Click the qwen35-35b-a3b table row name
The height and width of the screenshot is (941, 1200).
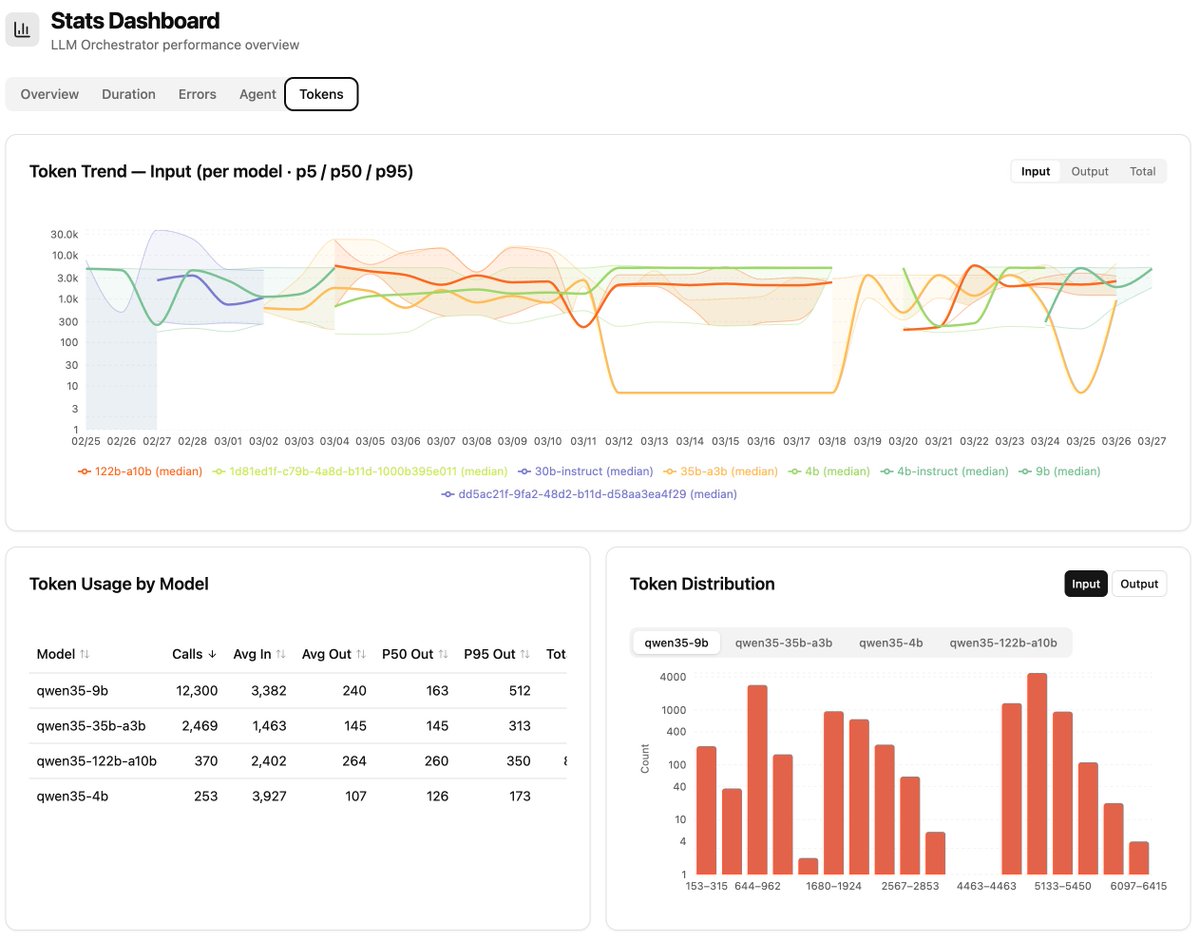pos(91,726)
